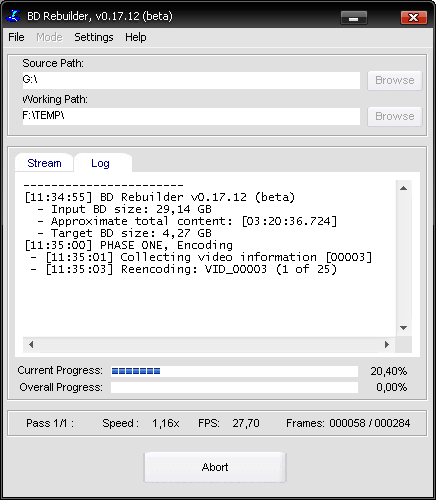Click the greyed-out Mode menu
This screenshot has width=436, height=500.
point(49,37)
